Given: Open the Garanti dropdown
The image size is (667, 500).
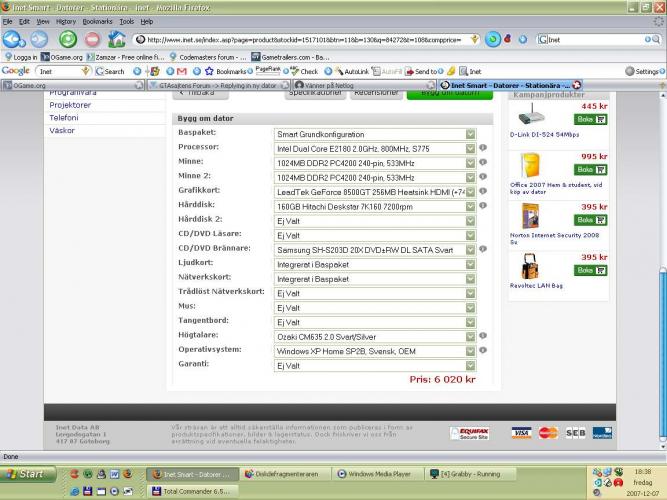Looking at the screenshot, I should pos(375,366).
